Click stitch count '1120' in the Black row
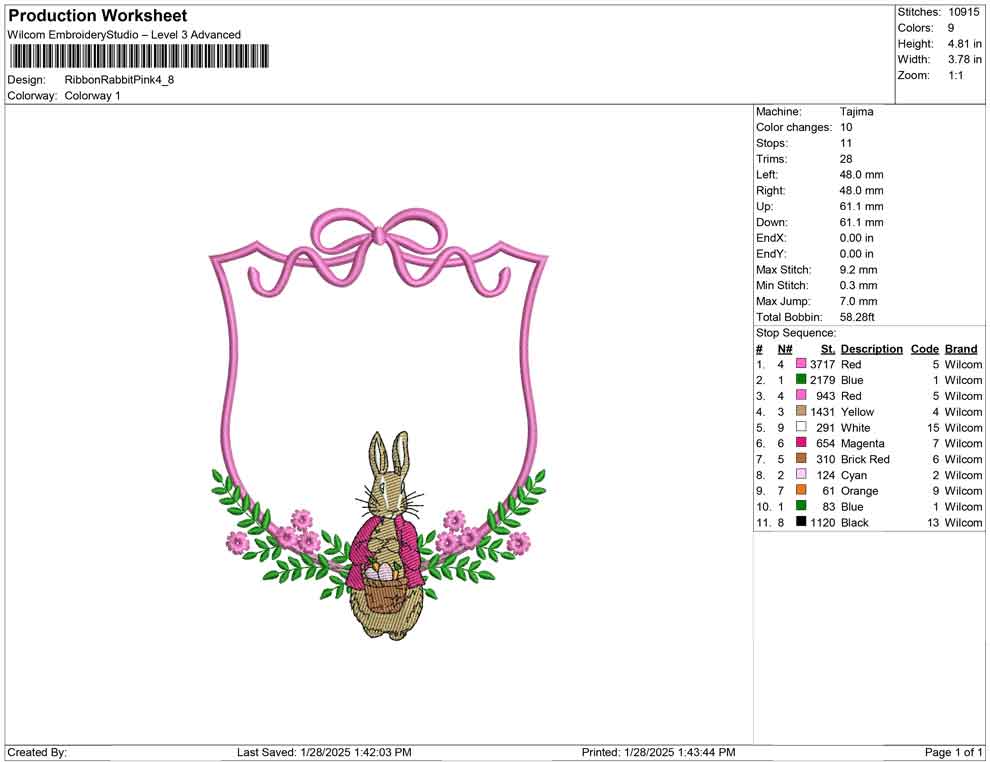This screenshot has height=762, width=990. tap(823, 522)
